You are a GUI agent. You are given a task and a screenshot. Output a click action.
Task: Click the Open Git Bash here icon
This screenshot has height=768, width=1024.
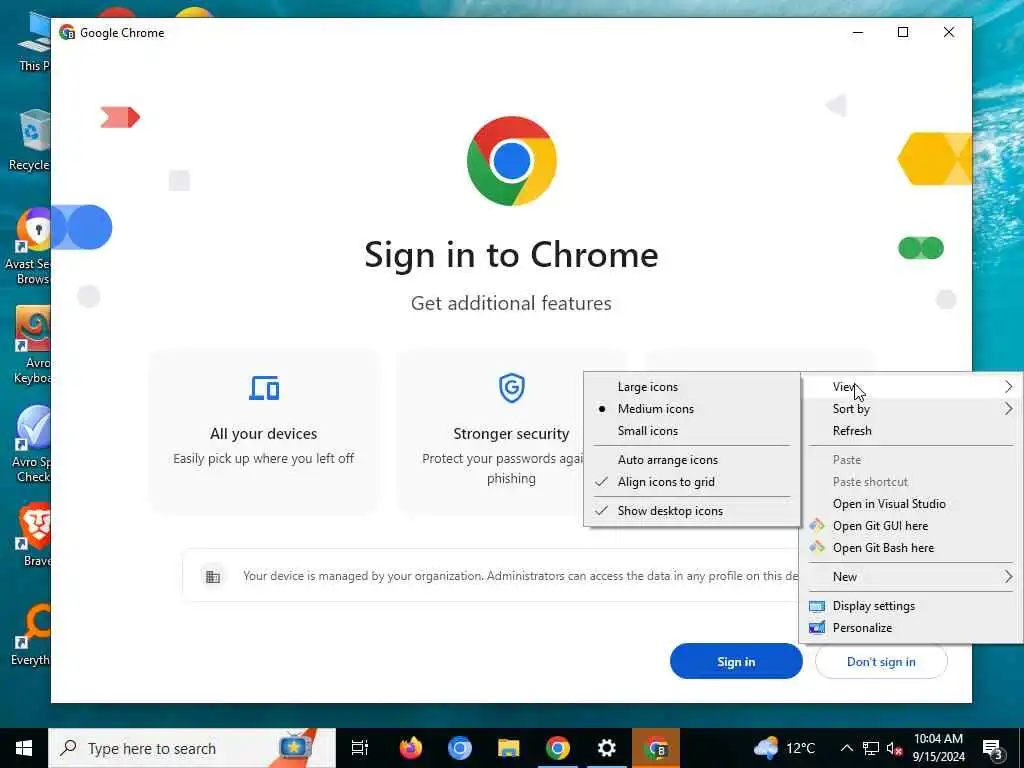coord(817,547)
